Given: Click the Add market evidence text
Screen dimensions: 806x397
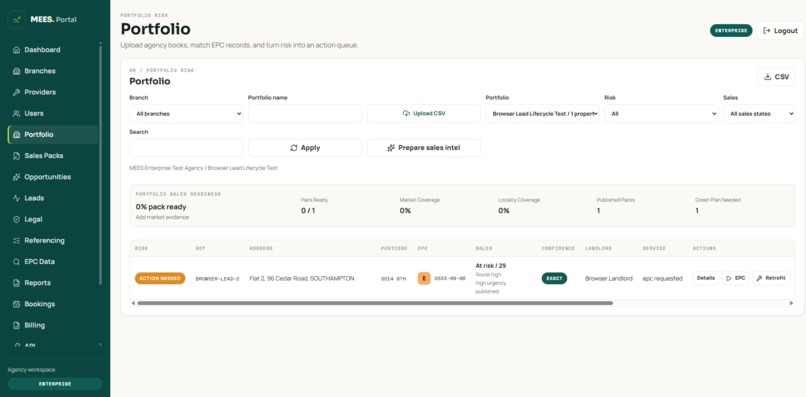Looking at the screenshot, I should pyautogui.click(x=162, y=217).
